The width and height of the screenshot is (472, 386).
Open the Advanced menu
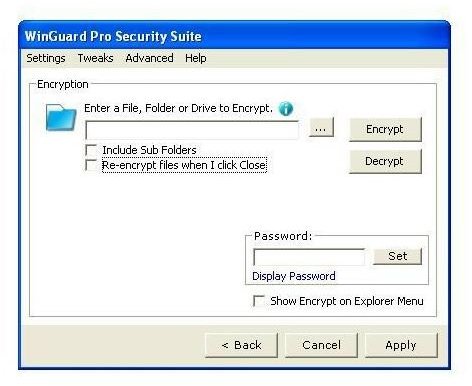[149, 58]
